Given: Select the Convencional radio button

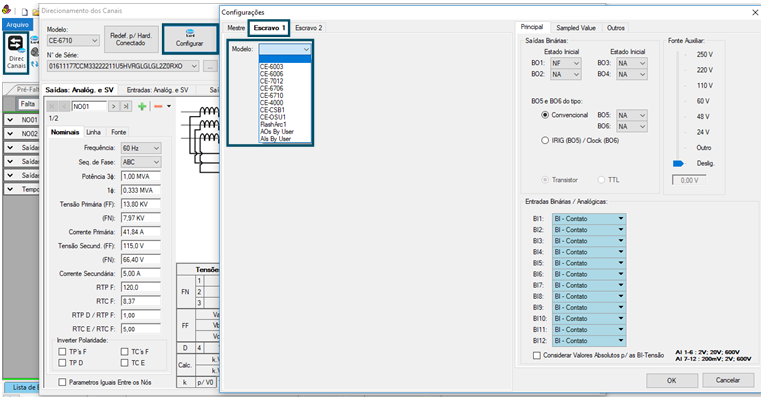Looking at the screenshot, I should pos(545,116).
